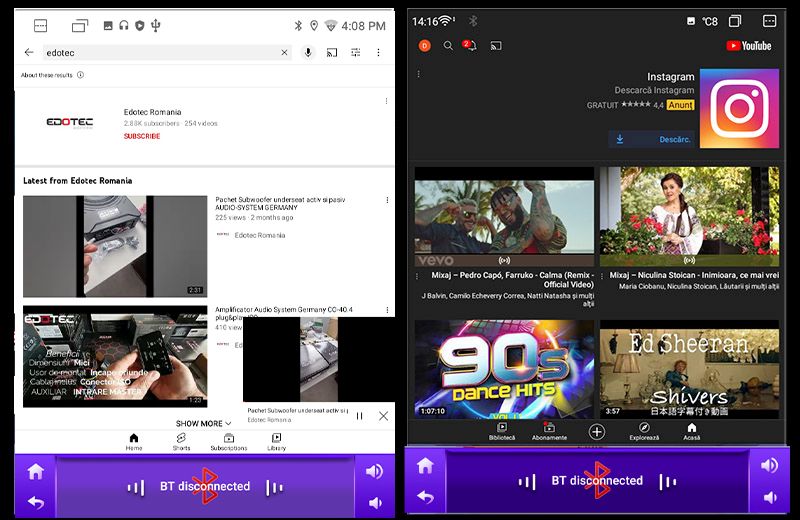
Task: Open options for Amplificator Audio System video
Action: click(387, 310)
